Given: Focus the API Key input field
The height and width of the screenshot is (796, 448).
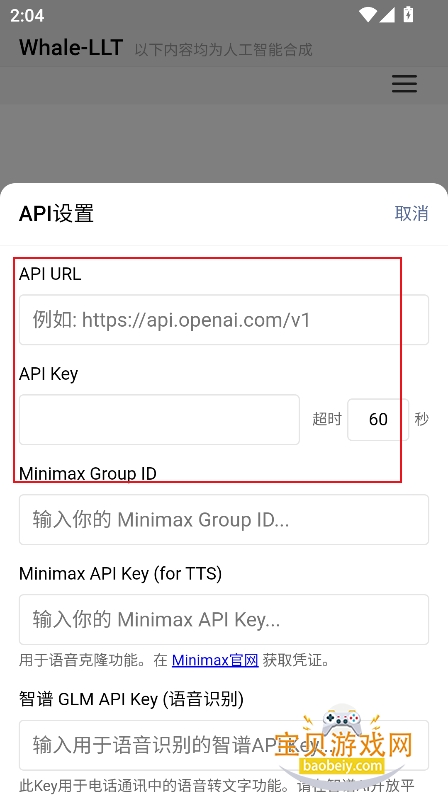Looking at the screenshot, I should coord(159,420).
